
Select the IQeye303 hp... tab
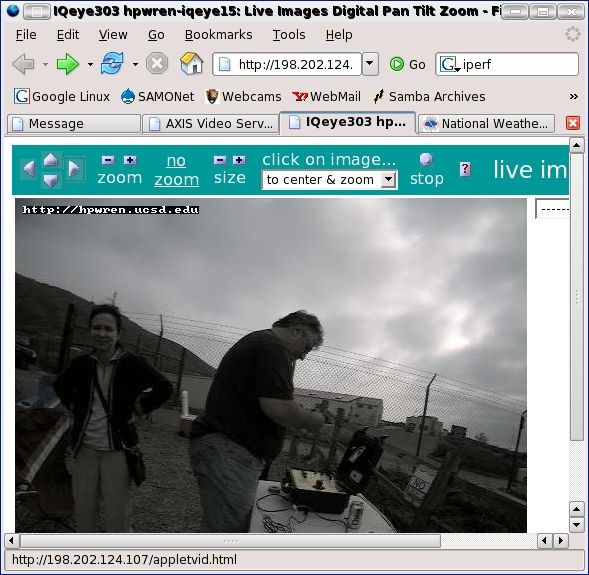(x=347, y=122)
